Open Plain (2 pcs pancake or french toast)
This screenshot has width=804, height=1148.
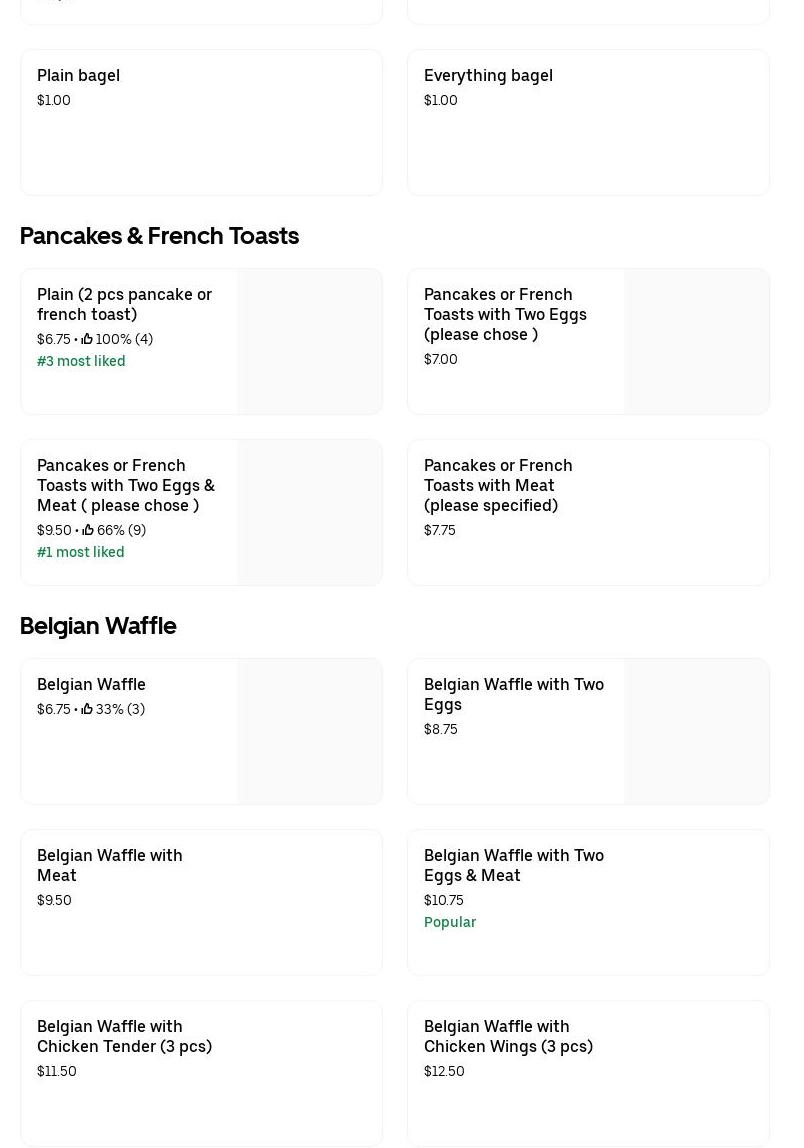(x=124, y=304)
